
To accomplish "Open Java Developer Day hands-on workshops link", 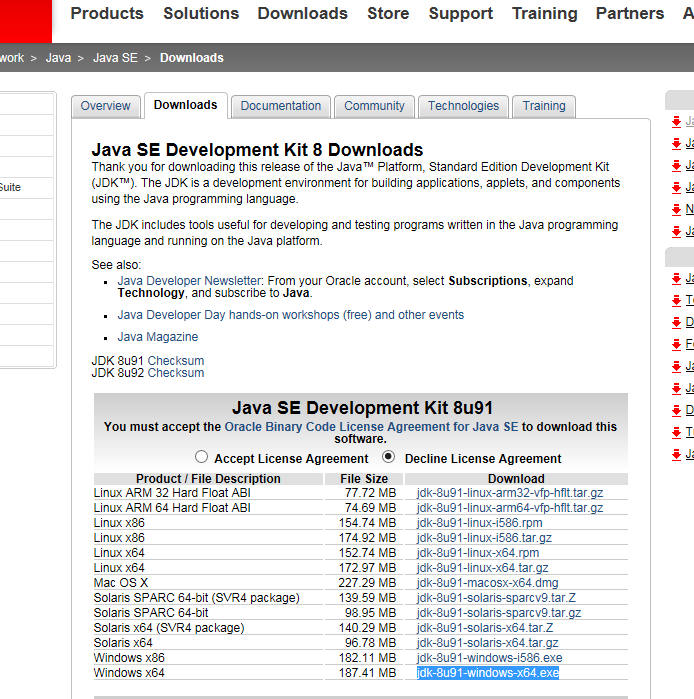I will click(x=291, y=315).
